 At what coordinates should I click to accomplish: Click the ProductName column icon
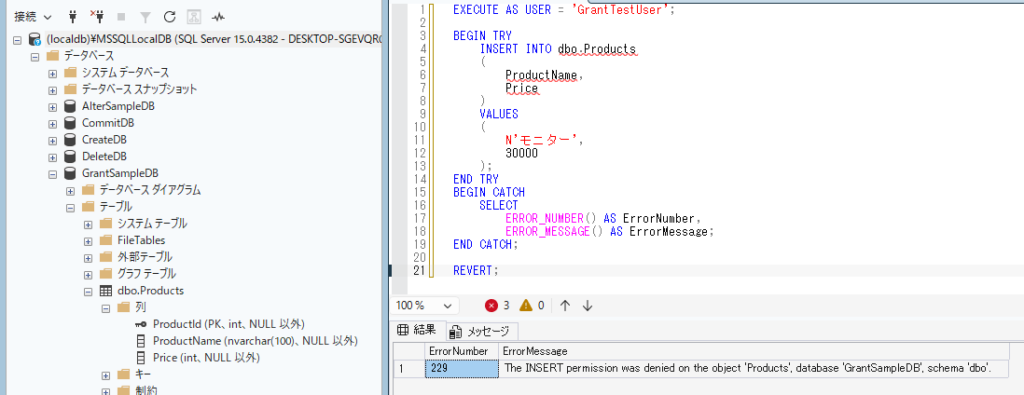pos(140,341)
